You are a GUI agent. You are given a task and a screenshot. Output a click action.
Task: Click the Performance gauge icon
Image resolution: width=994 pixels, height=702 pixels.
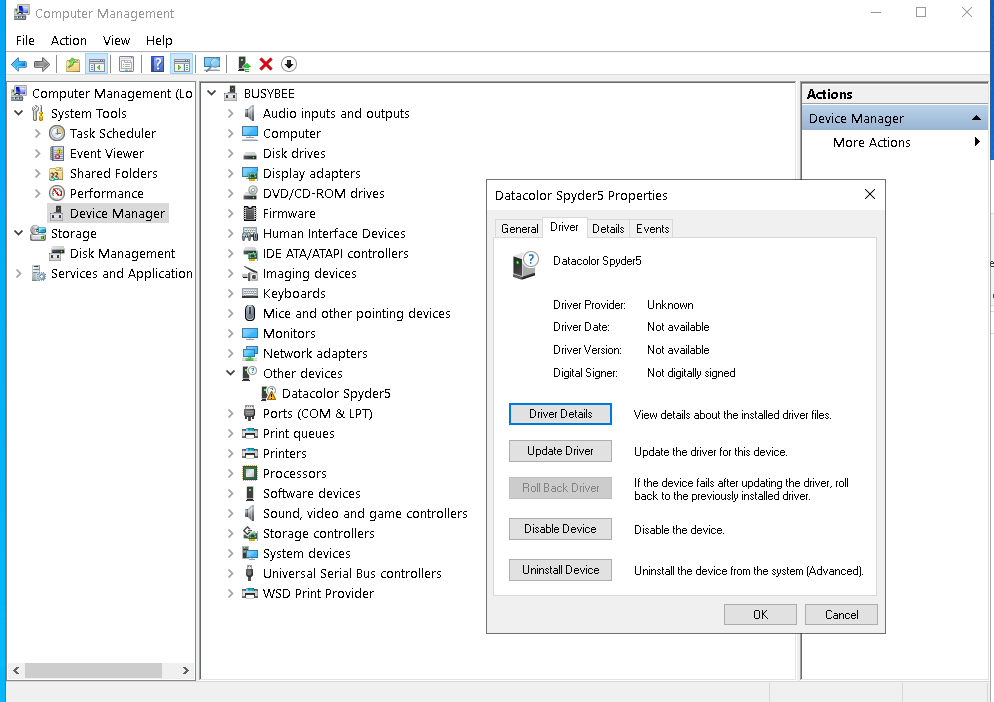pyautogui.click(x=57, y=193)
